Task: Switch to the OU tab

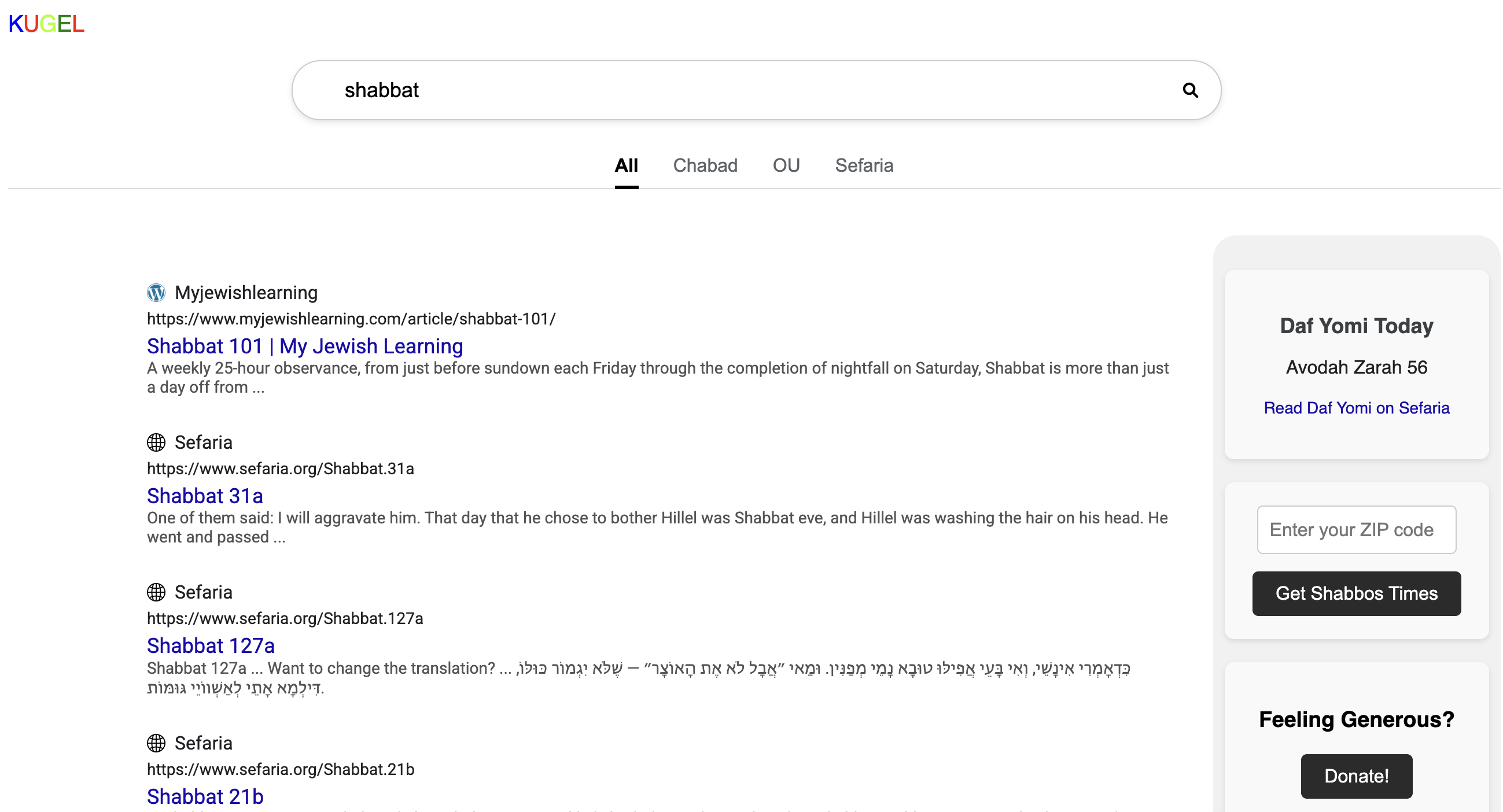Action: [786, 165]
